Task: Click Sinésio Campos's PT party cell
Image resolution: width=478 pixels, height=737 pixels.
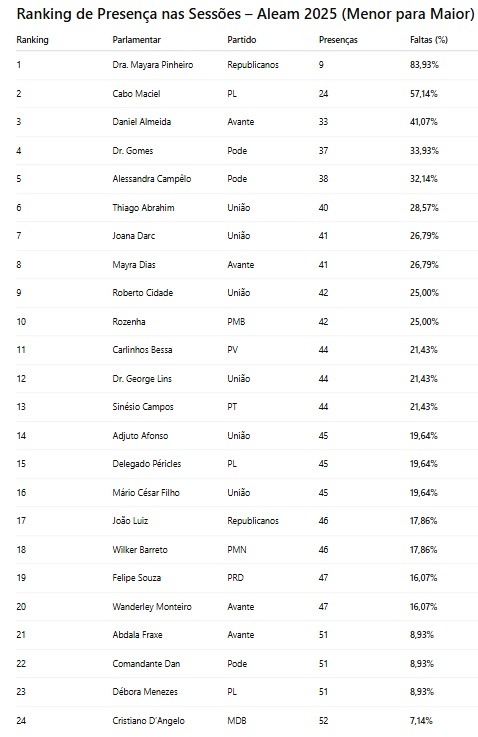Action: [232, 407]
